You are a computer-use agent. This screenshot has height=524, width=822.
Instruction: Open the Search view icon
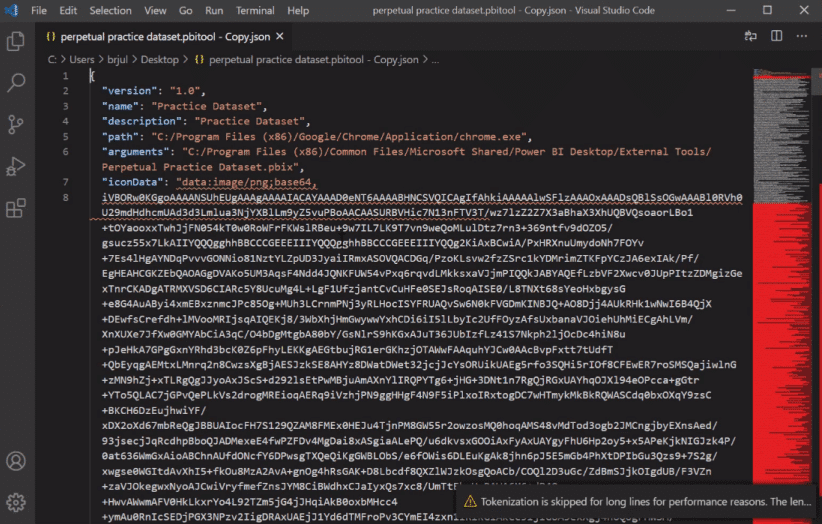tap(16, 82)
